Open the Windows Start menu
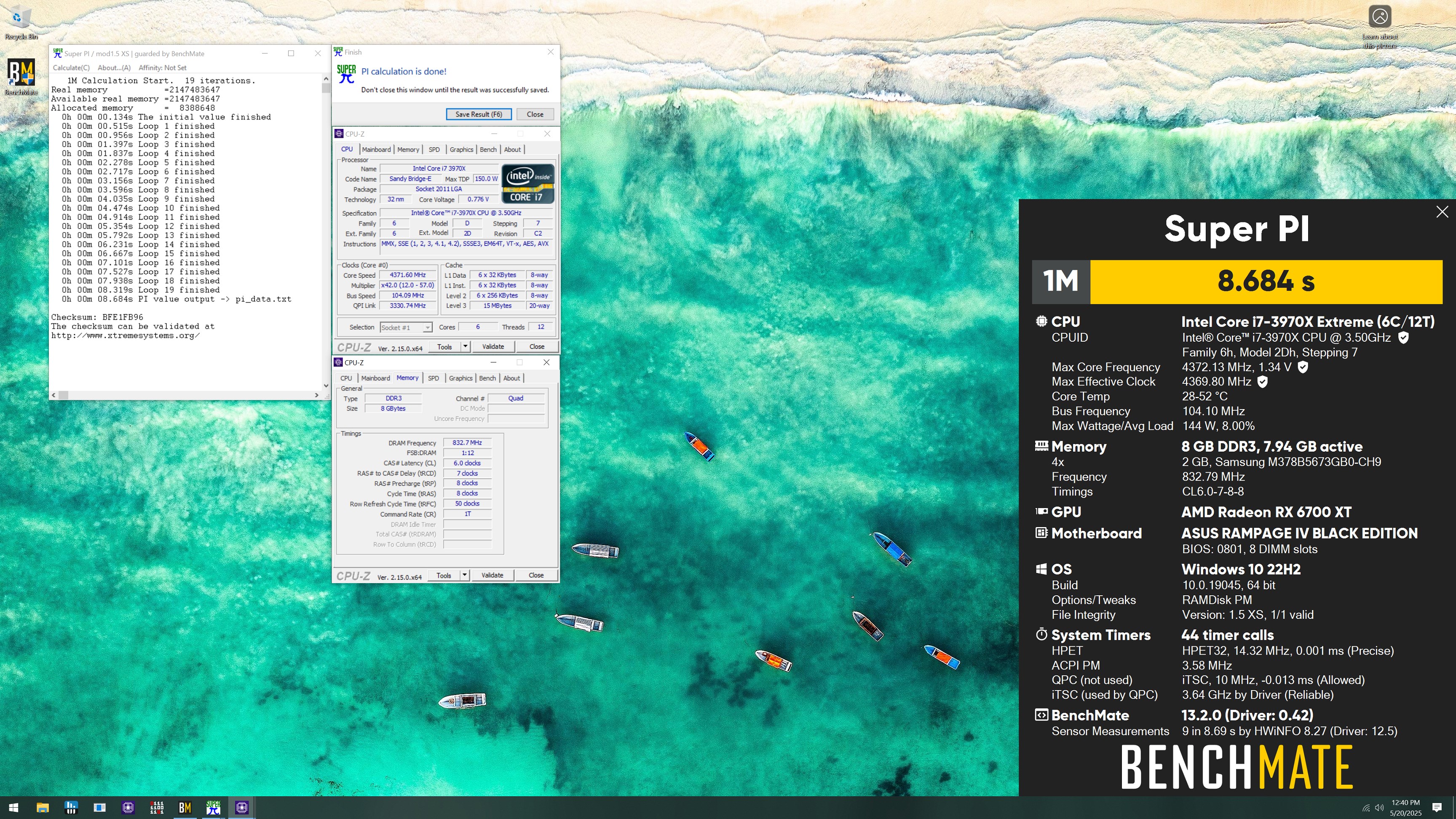 [14, 808]
